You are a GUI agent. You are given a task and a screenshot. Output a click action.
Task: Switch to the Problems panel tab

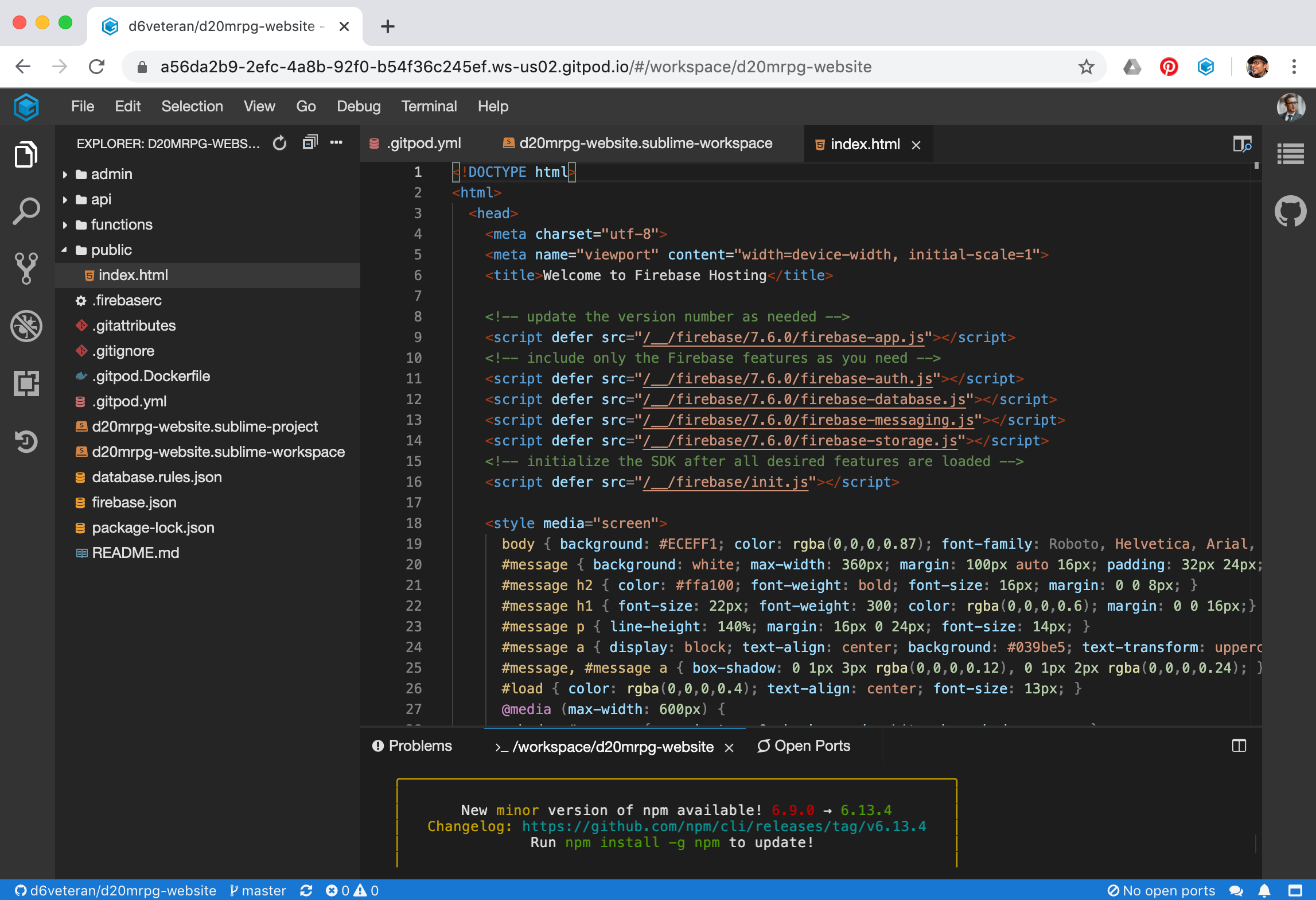point(412,746)
